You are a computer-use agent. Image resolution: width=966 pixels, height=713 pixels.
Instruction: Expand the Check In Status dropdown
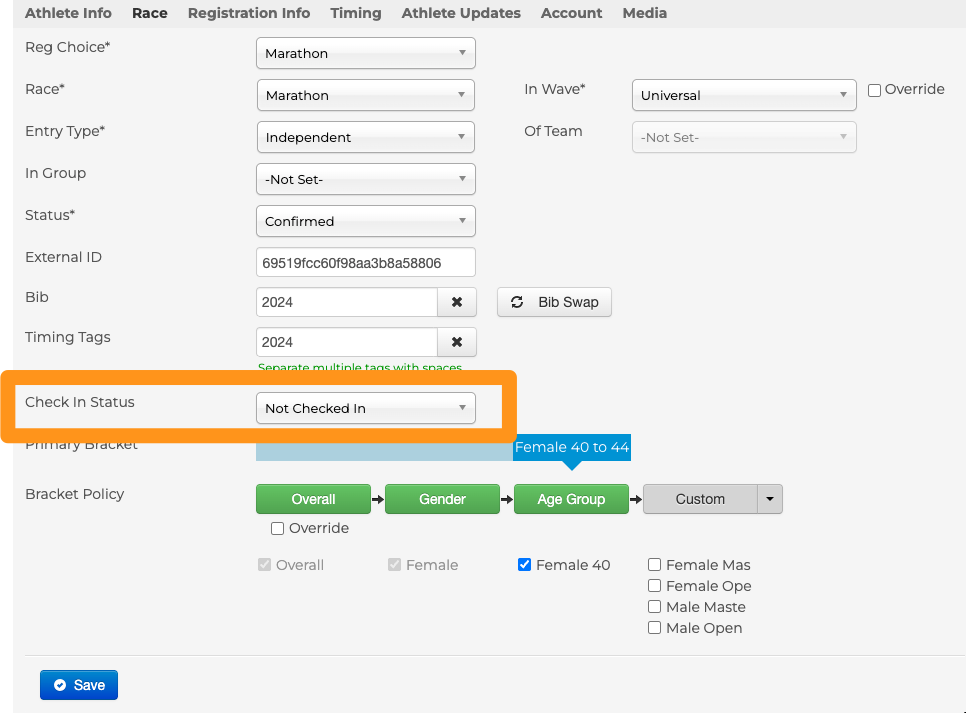click(x=365, y=408)
